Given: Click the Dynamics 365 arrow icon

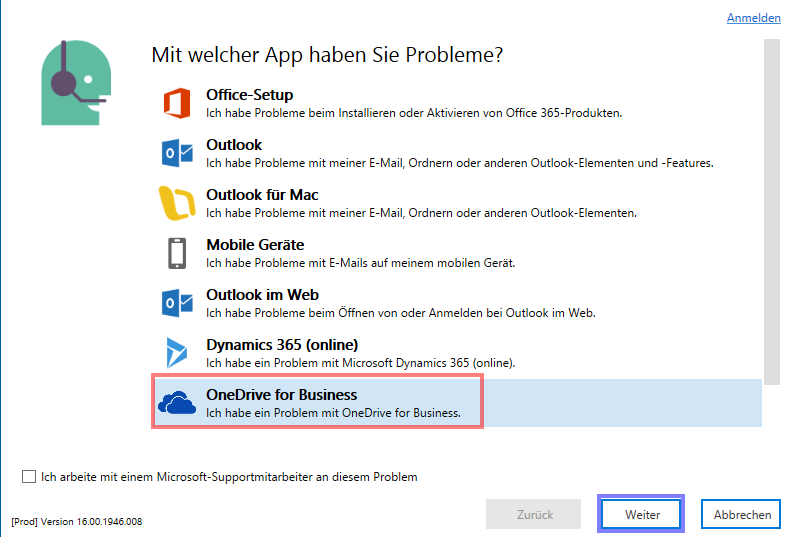Looking at the screenshot, I should (x=177, y=352).
